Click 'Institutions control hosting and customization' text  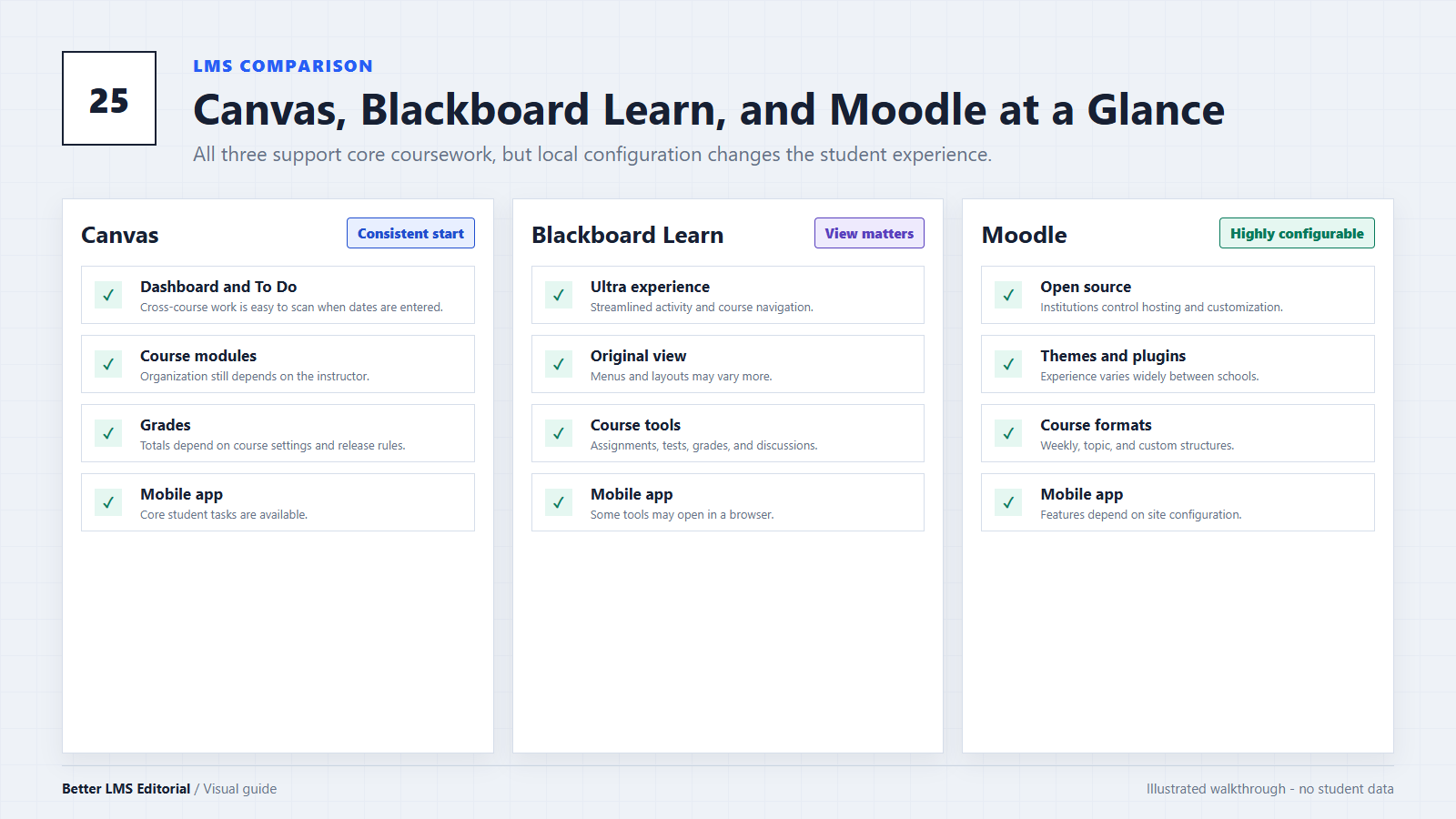coord(1161,308)
